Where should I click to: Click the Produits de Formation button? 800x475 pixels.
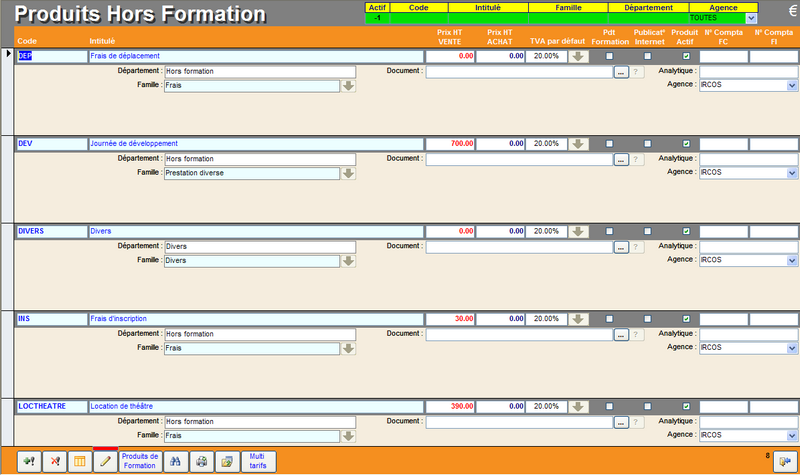[139, 461]
